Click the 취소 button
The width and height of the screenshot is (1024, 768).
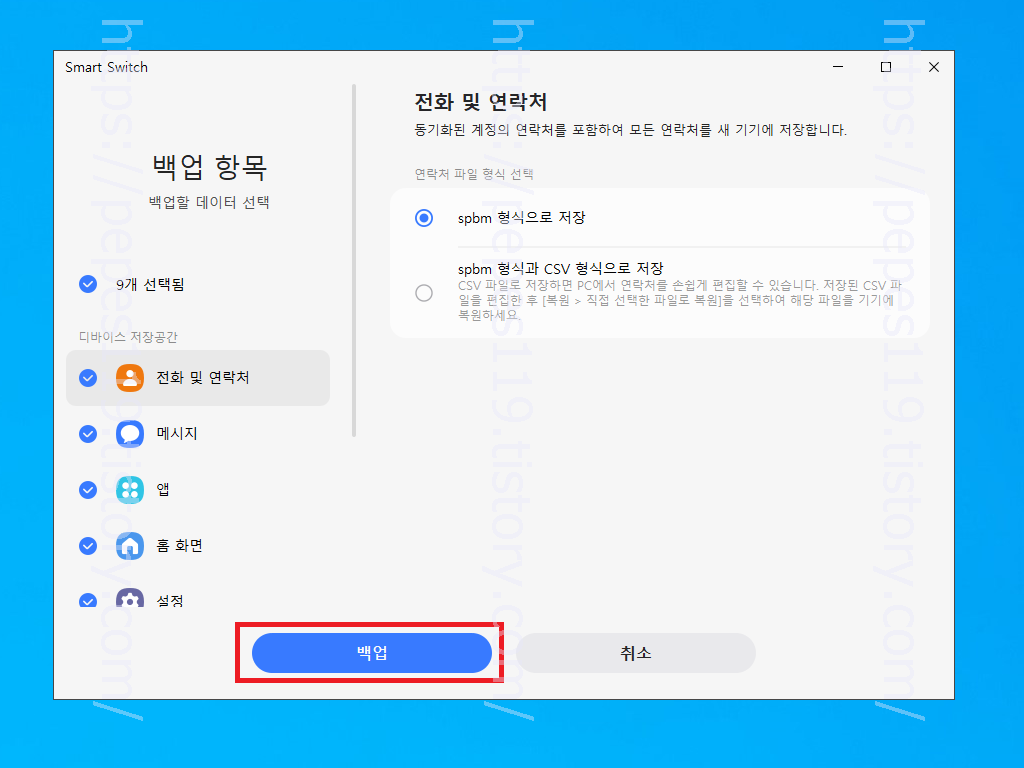click(x=635, y=652)
